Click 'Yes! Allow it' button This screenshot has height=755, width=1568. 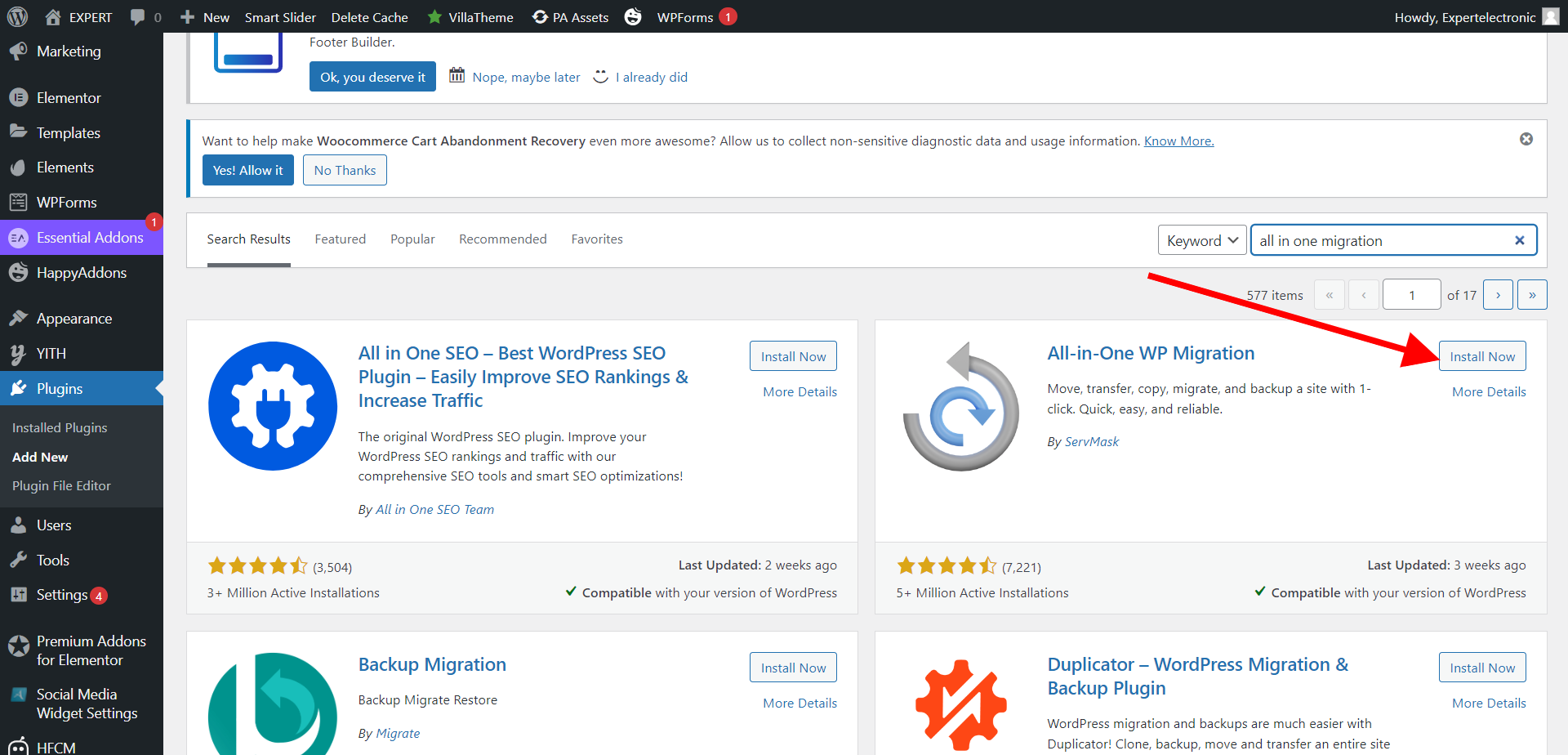pyautogui.click(x=248, y=170)
